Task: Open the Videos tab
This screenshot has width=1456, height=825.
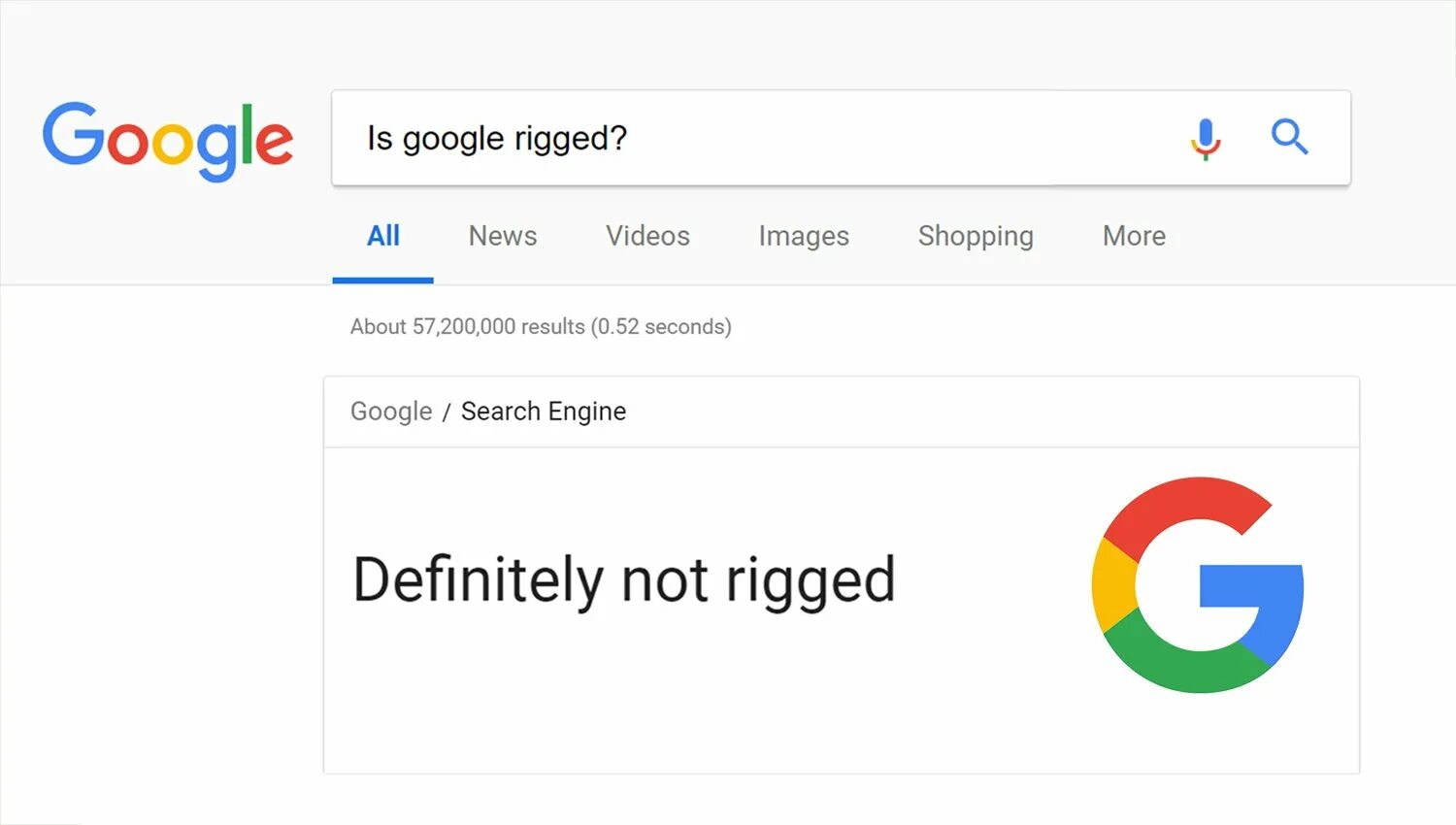Action: [647, 236]
